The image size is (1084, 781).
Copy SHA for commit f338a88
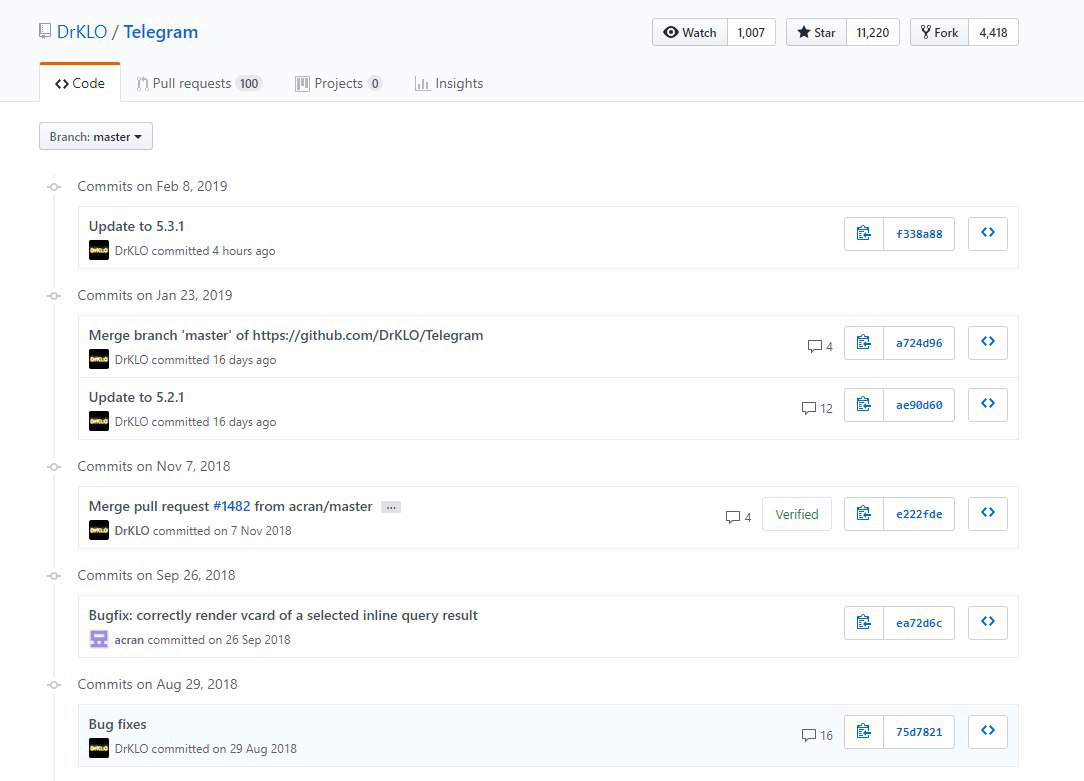864,234
